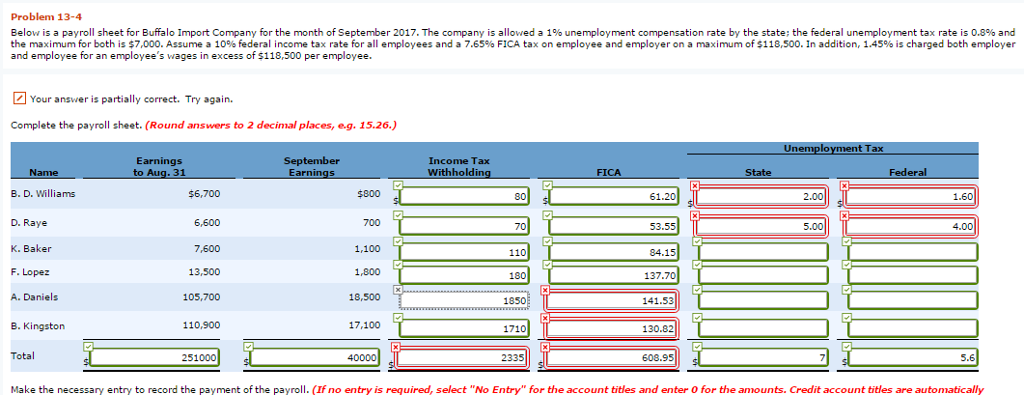Click F. Lopez empty Federal tax field

[x=912, y=275]
